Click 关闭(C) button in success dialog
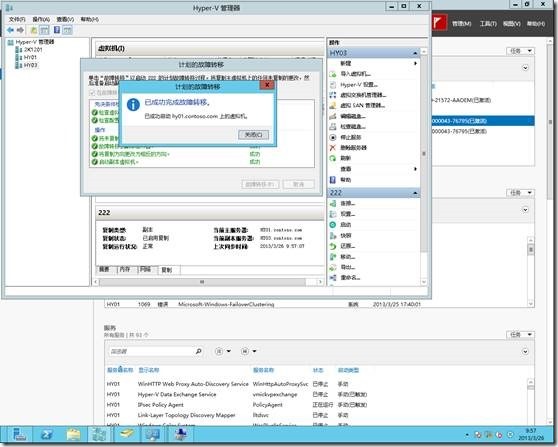The width and height of the screenshot is (558, 447). (253, 135)
